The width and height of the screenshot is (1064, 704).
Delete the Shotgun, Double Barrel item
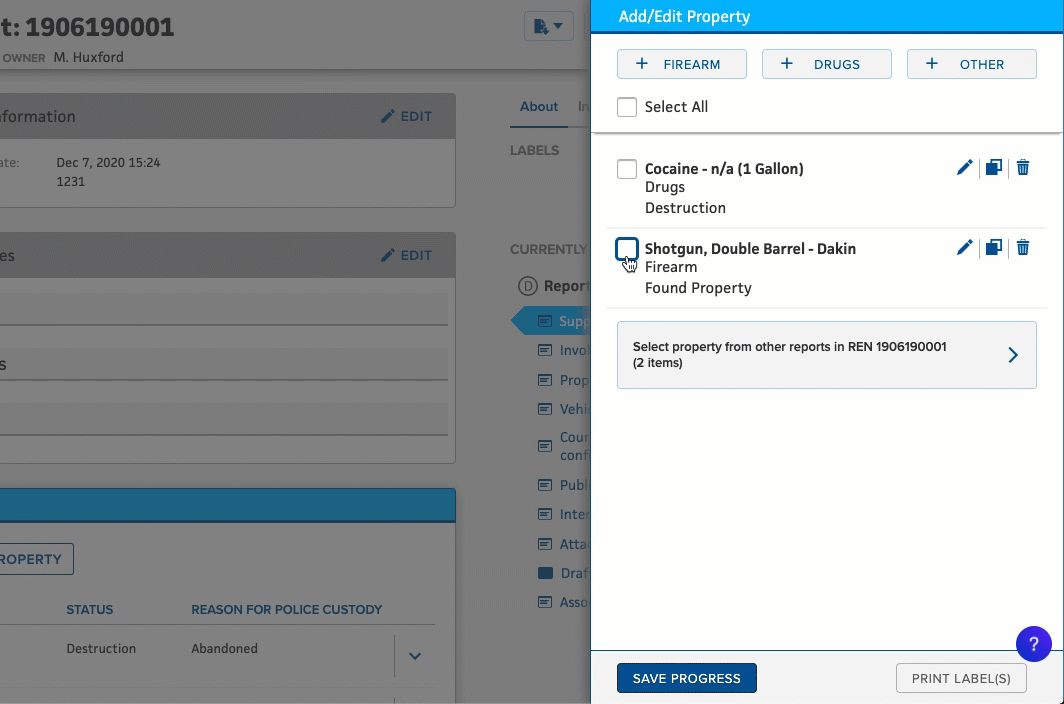pyautogui.click(x=1023, y=247)
